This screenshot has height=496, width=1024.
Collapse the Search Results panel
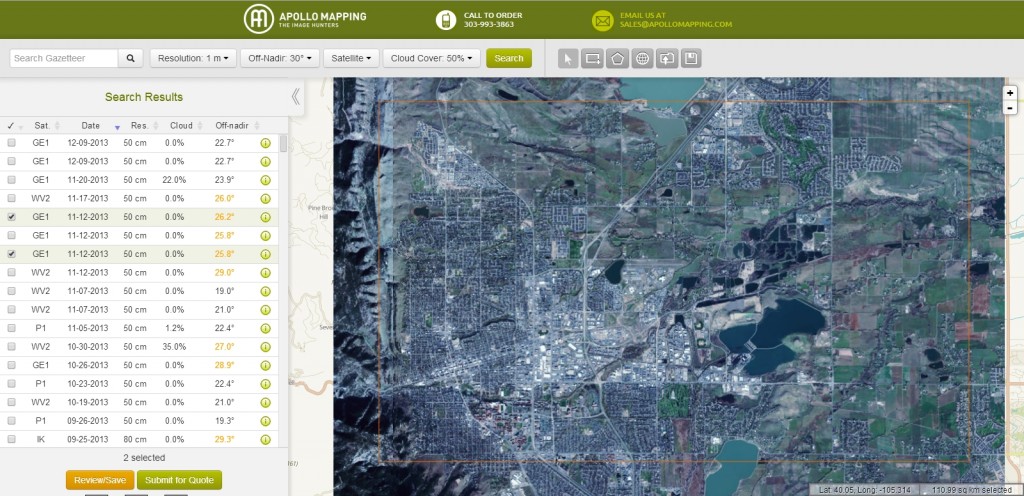295,97
